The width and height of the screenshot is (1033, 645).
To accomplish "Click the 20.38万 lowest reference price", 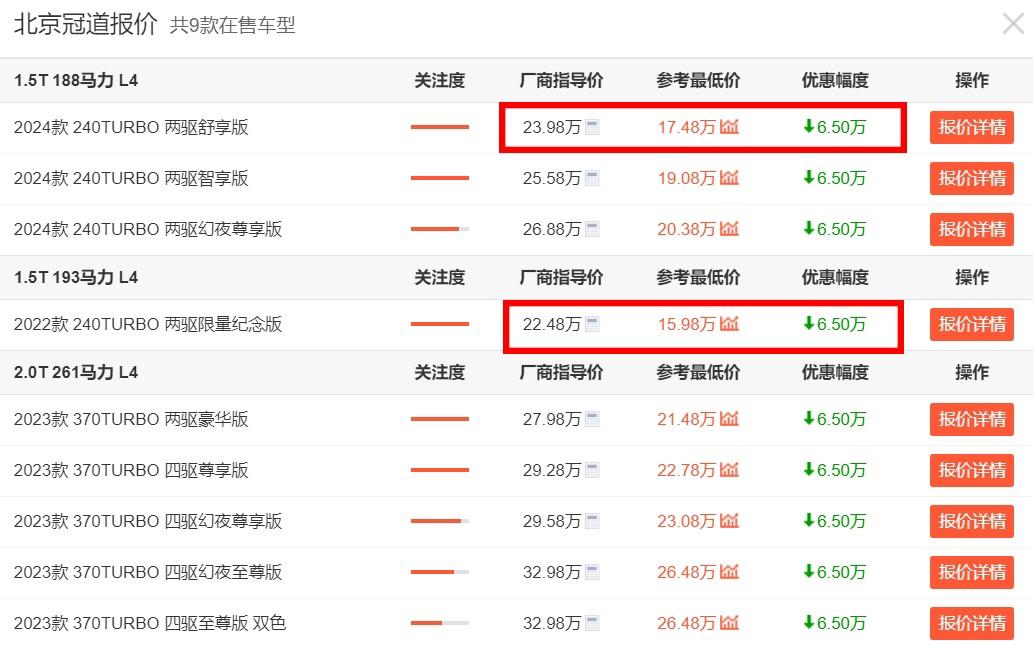I will 686,229.
